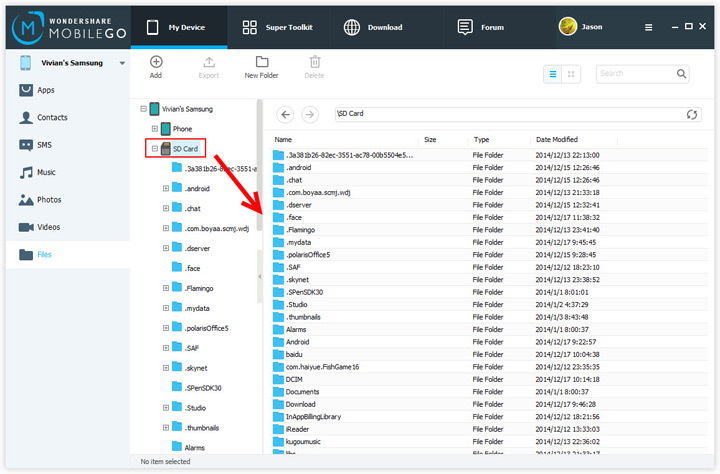Open Apps in the sidebar
Screen dimensions: 720x474
[37, 90]
